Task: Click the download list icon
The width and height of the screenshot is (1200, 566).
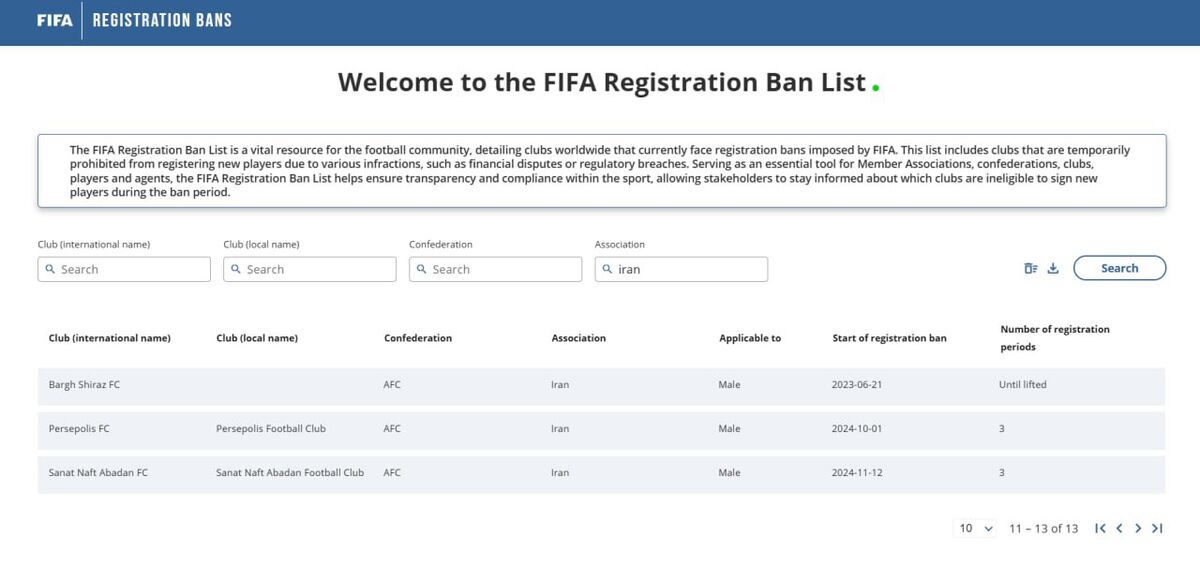Action: coord(1053,268)
